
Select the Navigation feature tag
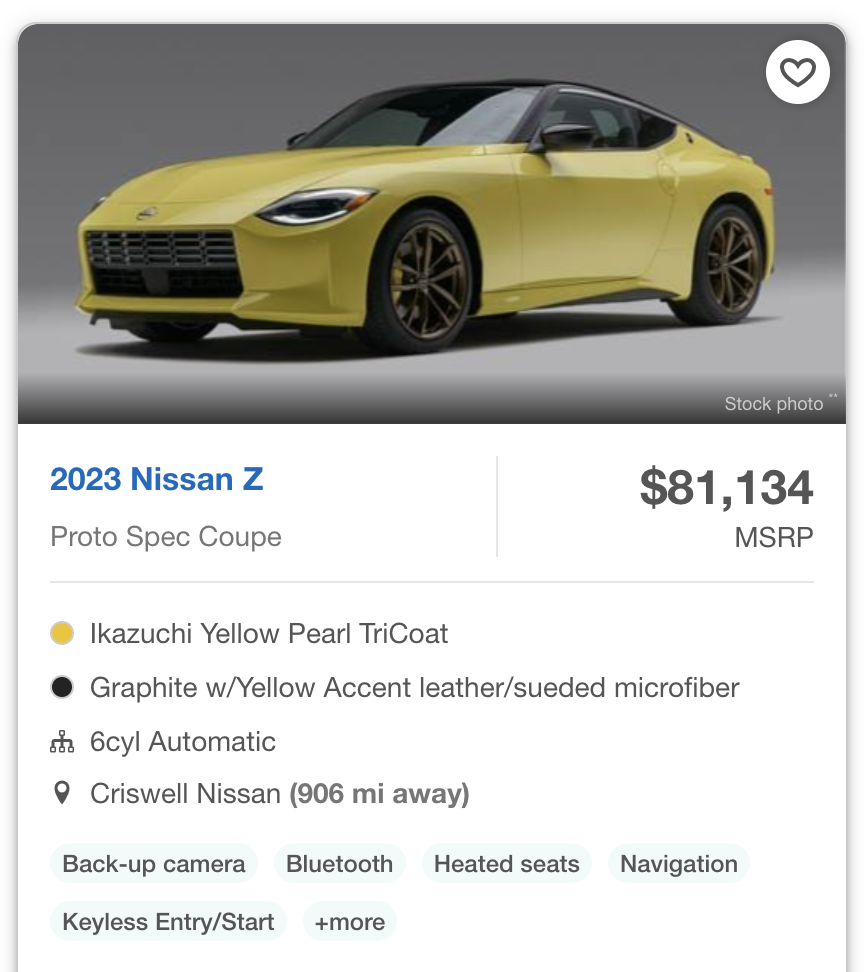pyautogui.click(x=679, y=864)
